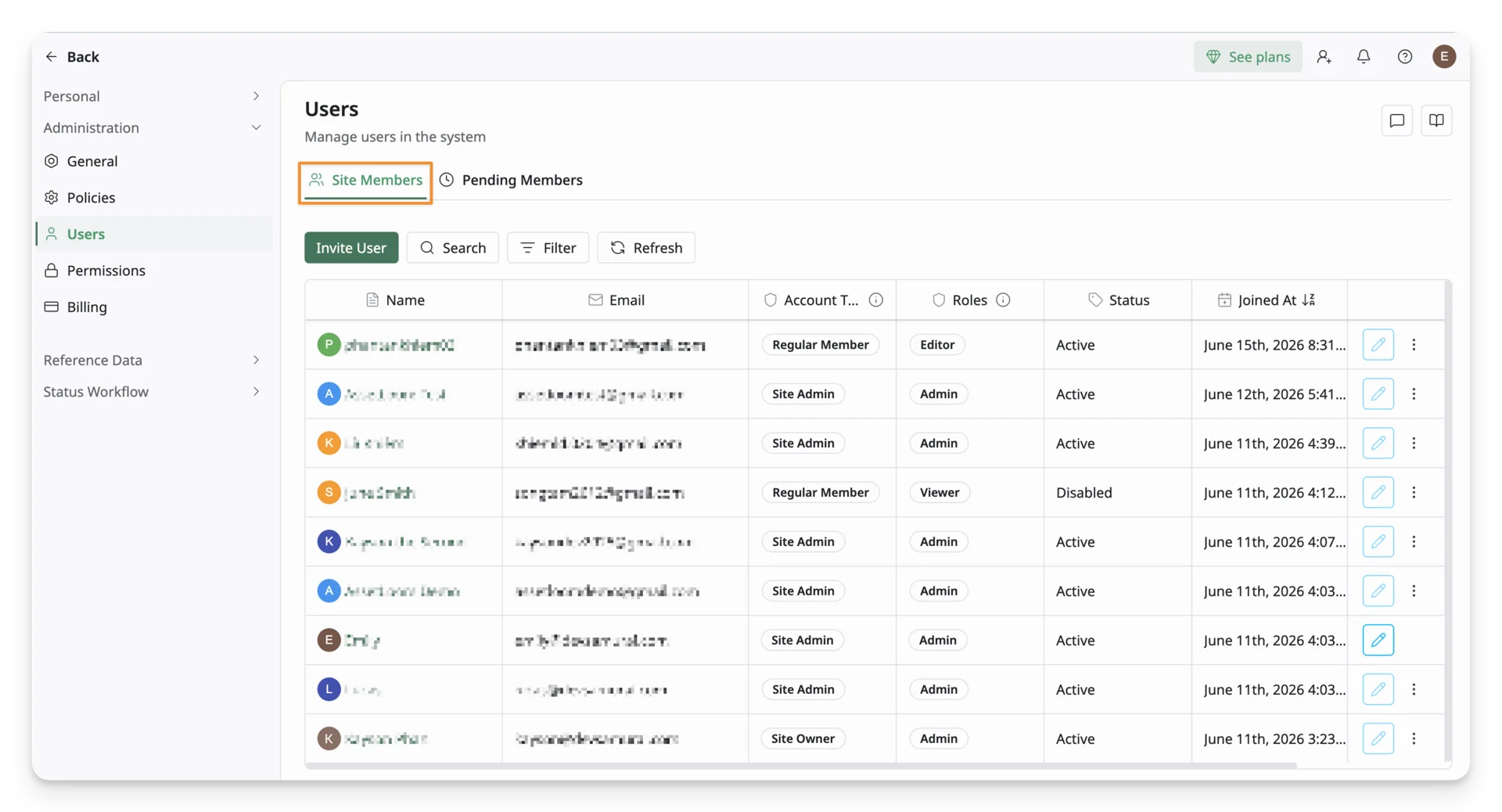Open more options for the Disabled user
This screenshot has height=812, width=1502.
[1414, 492]
